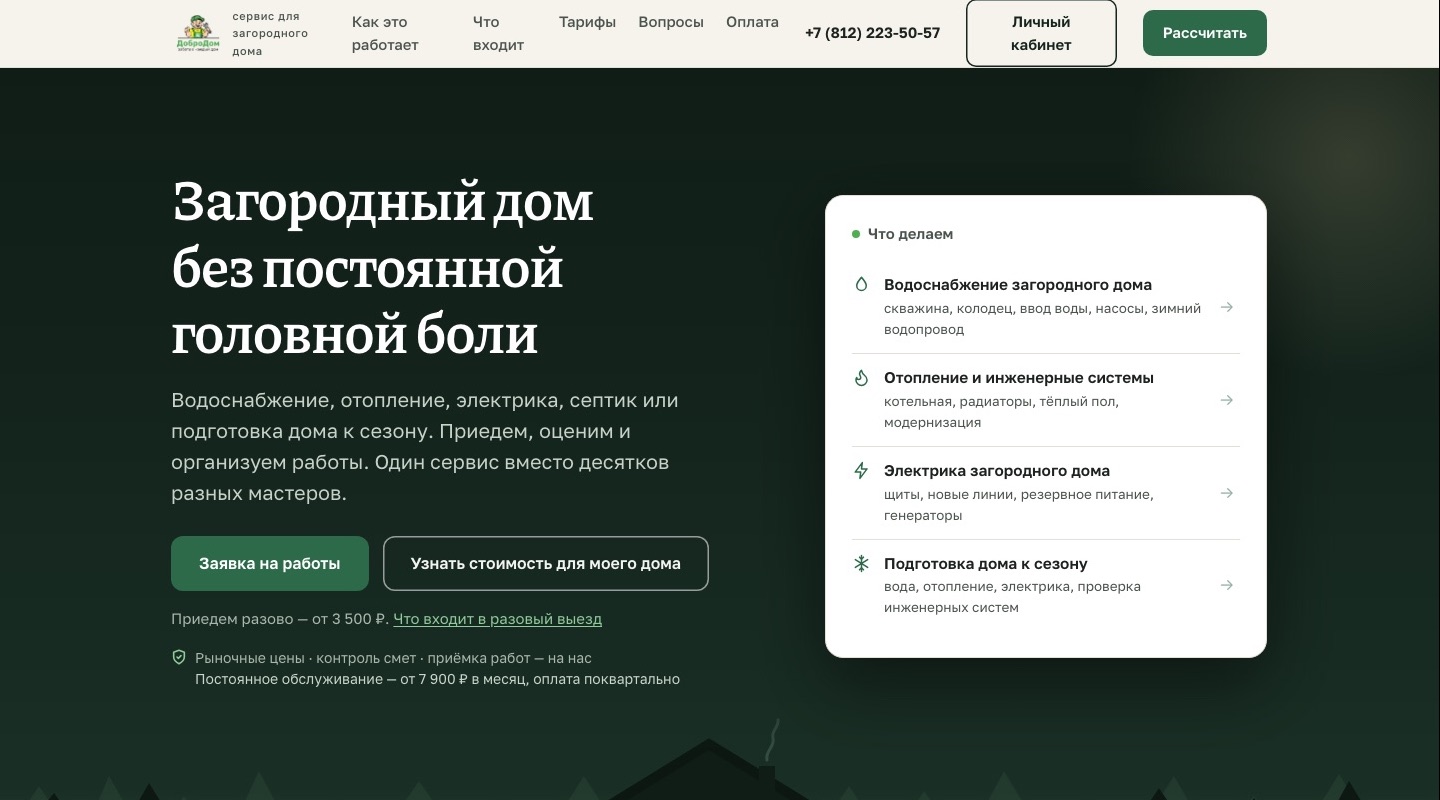
Task: Click the Приедем разово — от 3 500 ₽ text
Action: 279,619
